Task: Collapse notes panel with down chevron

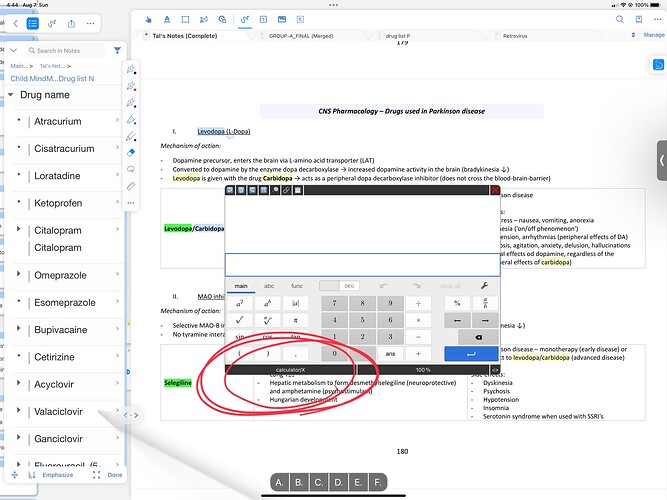Action: (13, 50)
